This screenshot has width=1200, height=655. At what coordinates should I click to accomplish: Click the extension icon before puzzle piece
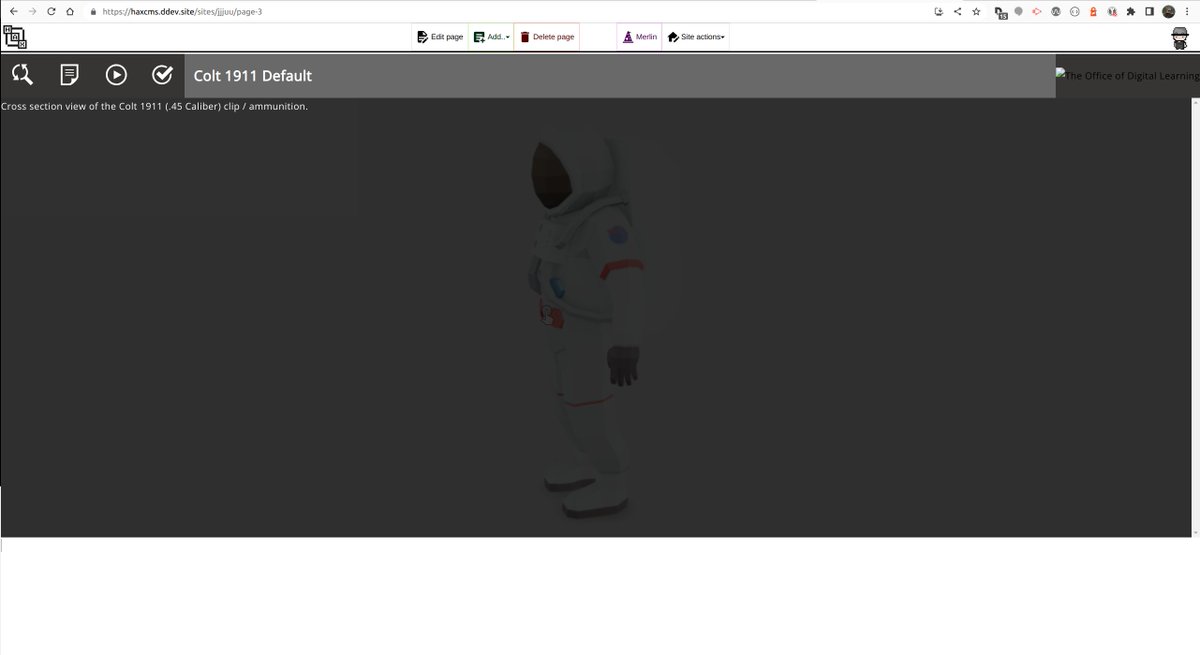point(1112,12)
